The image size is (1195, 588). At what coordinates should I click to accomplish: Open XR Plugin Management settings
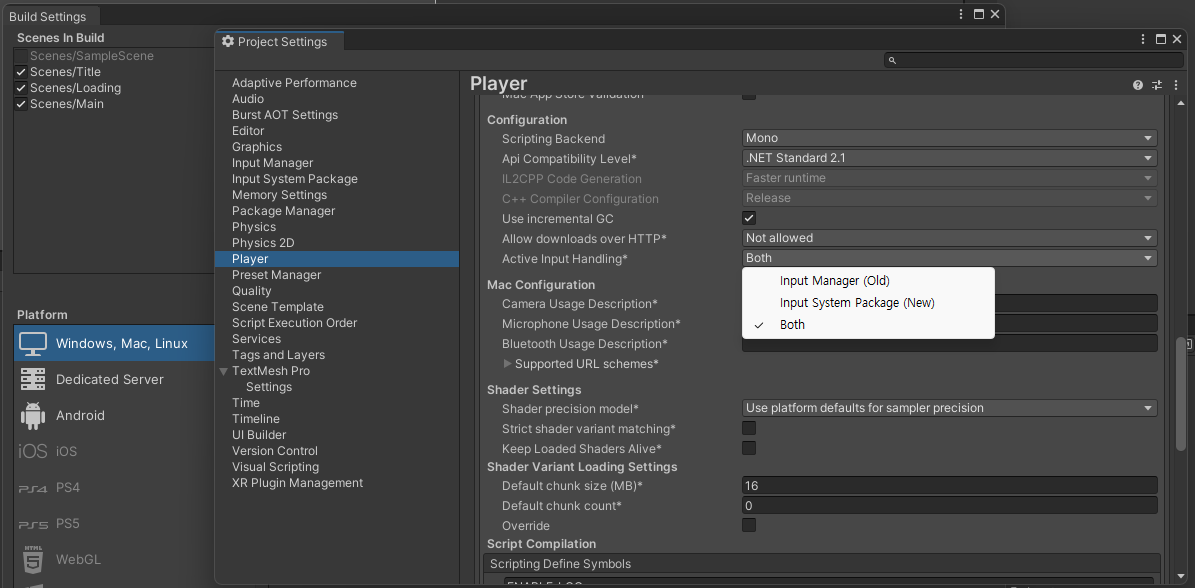[297, 482]
